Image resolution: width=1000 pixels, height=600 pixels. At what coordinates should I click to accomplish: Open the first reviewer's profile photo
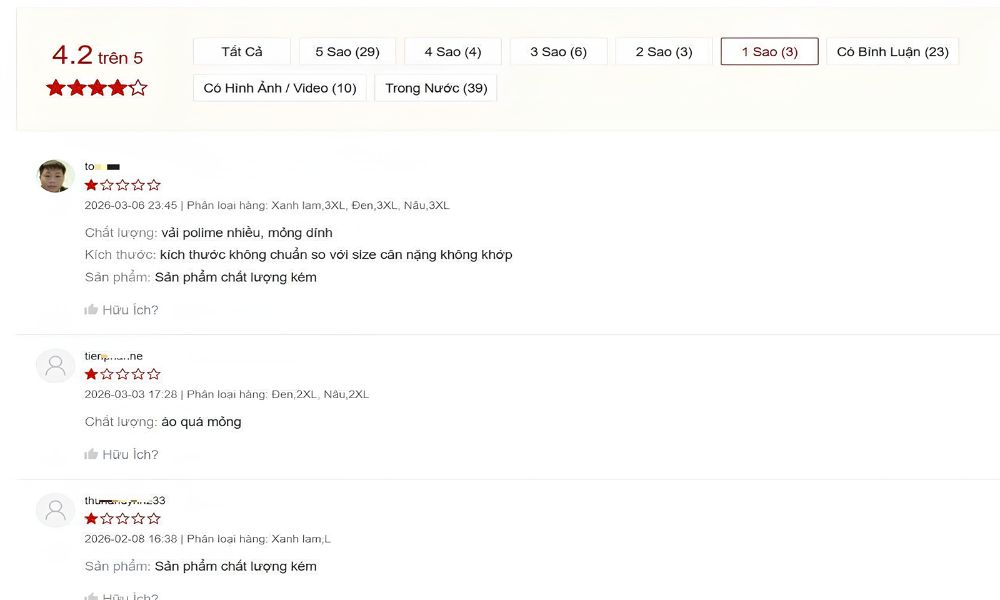pyautogui.click(x=56, y=176)
